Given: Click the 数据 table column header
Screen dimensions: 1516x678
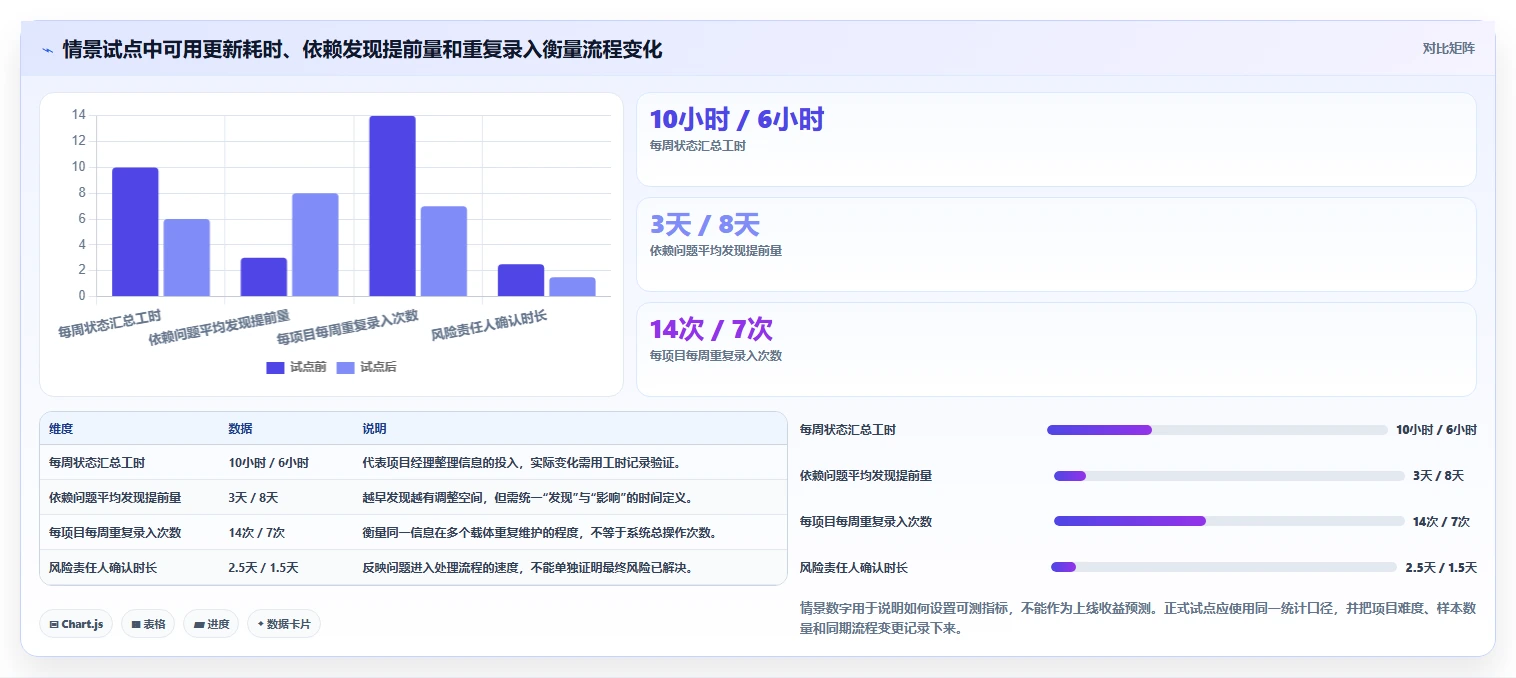Looking at the screenshot, I should point(240,428).
